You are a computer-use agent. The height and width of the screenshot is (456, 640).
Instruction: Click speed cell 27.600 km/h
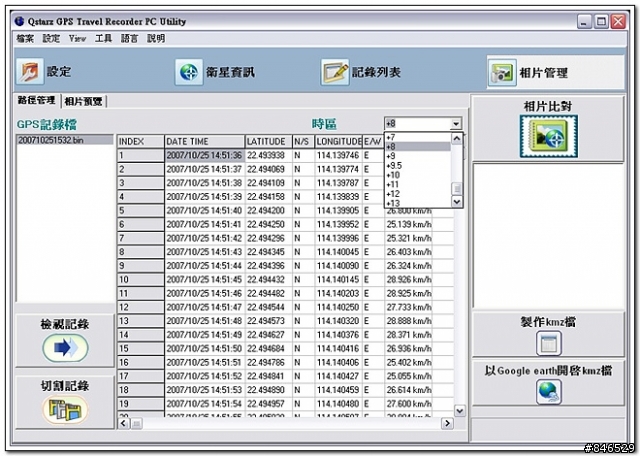coord(409,404)
